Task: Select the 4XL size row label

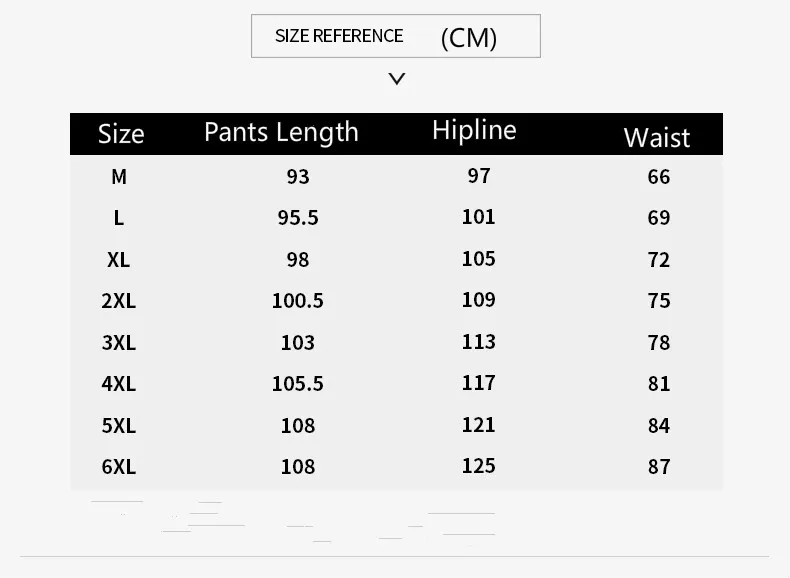Action: 118,384
